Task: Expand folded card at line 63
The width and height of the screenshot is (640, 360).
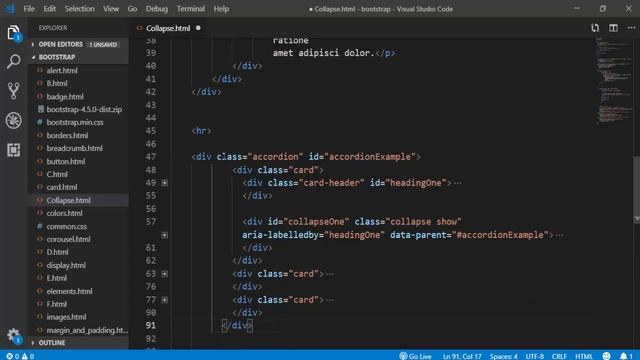Action: 164,274
